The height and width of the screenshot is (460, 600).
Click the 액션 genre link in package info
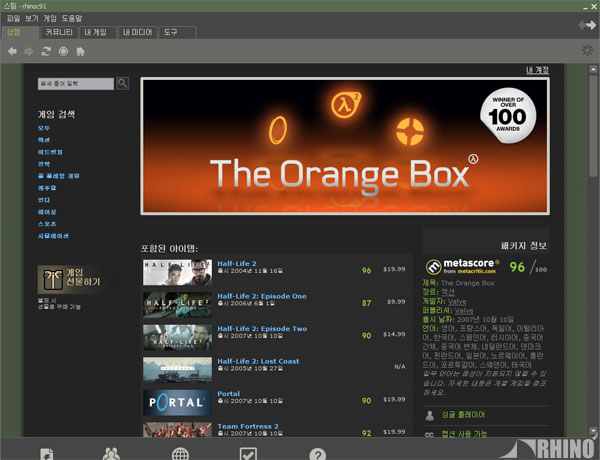coord(448,292)
